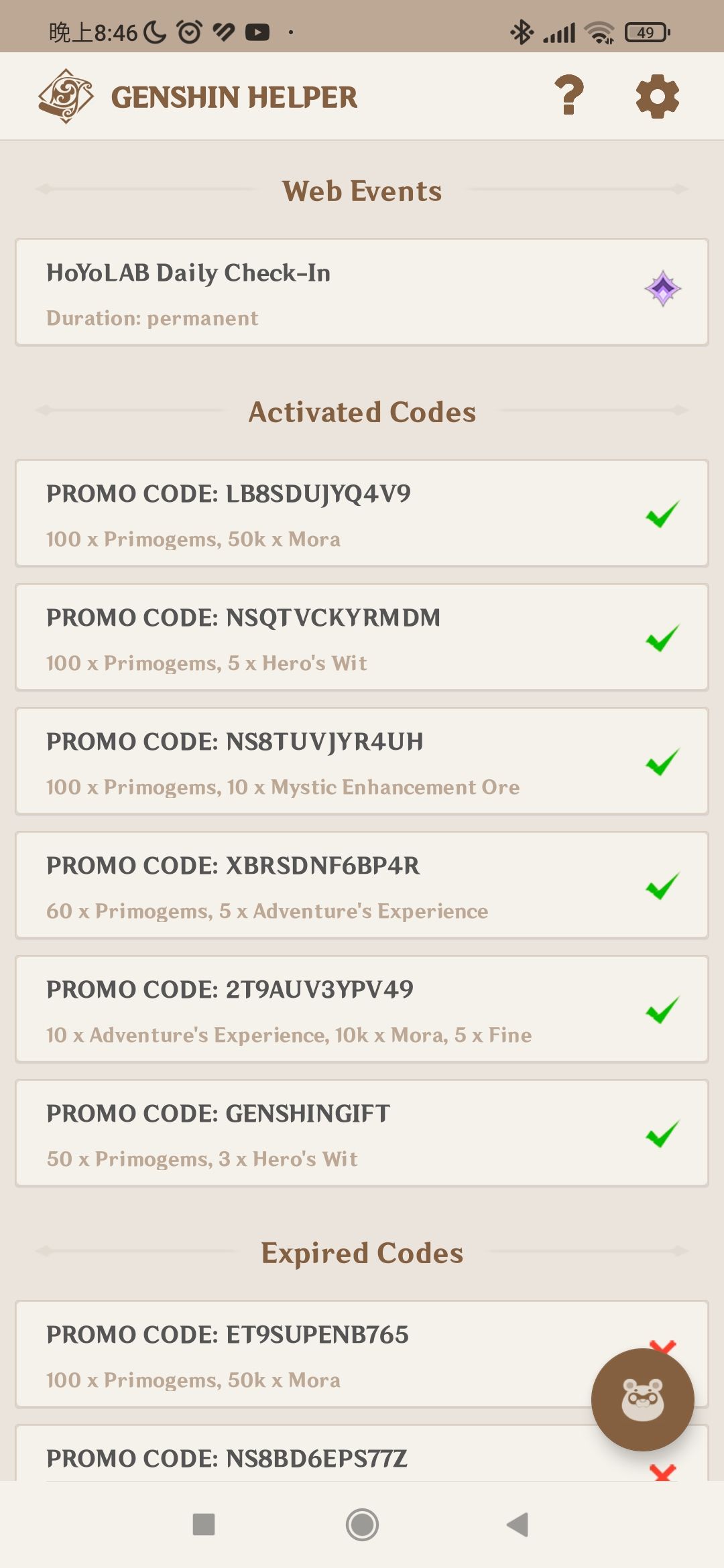Screen dimensions: 724x1568
Task: Tap the Expired Codes section header
Action: point(362,1252)
